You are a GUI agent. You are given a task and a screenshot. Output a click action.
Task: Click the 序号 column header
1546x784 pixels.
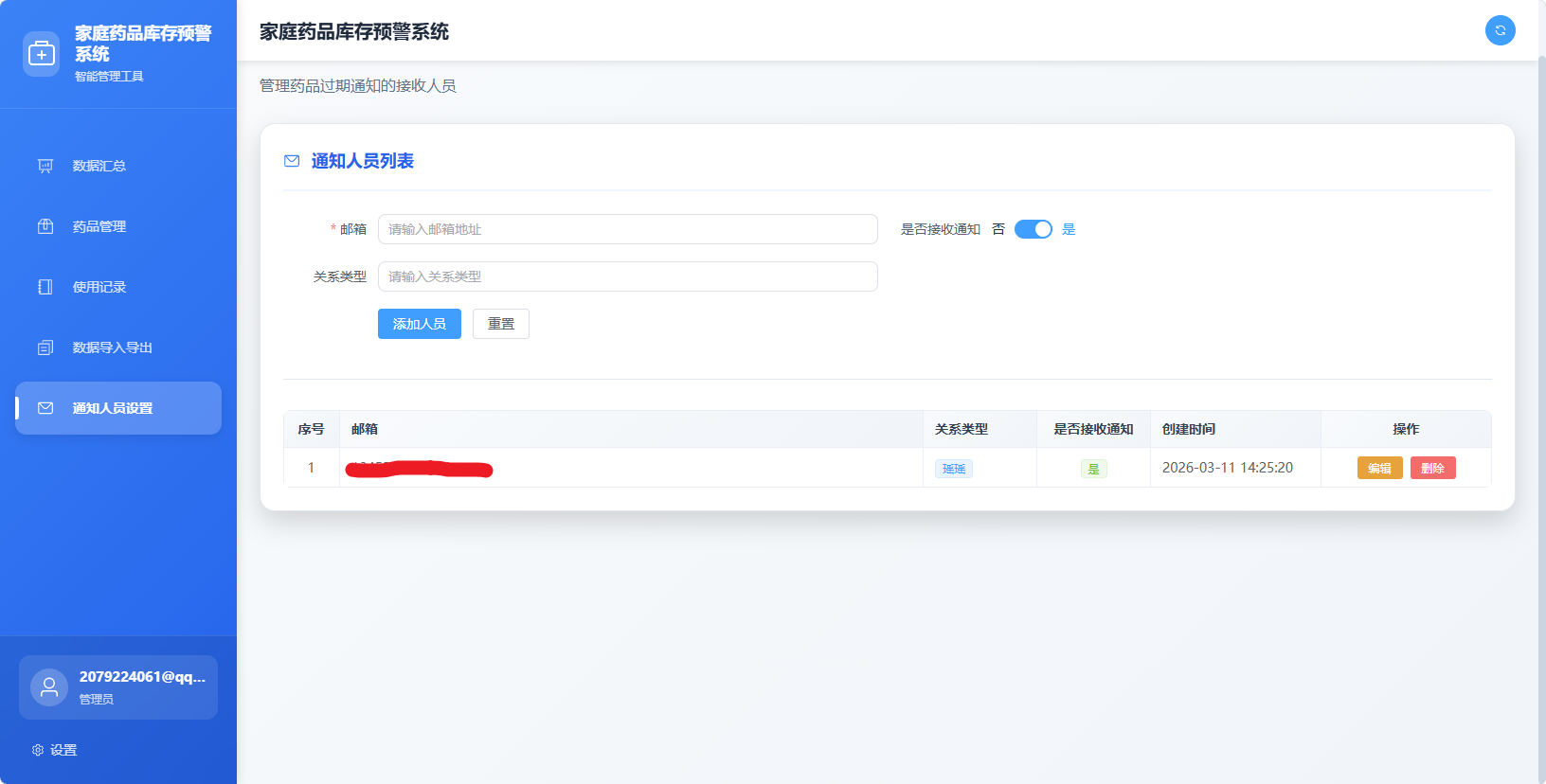pyautogui.click(x=312, y=429)
